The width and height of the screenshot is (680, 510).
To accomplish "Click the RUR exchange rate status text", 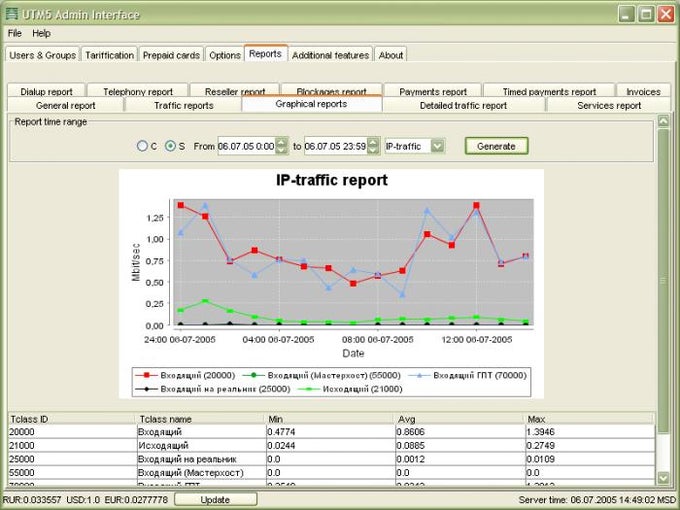I will [x=32, y=500].
